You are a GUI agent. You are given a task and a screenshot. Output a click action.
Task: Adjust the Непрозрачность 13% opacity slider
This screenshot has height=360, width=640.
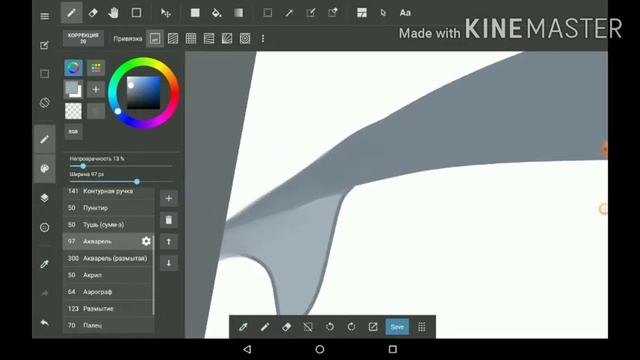click(x=121, y=166)
